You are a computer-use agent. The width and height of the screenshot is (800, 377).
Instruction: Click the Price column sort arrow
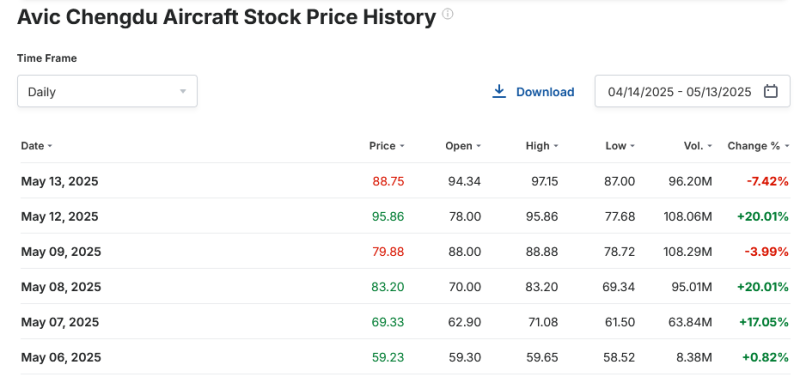coord(402,146)
